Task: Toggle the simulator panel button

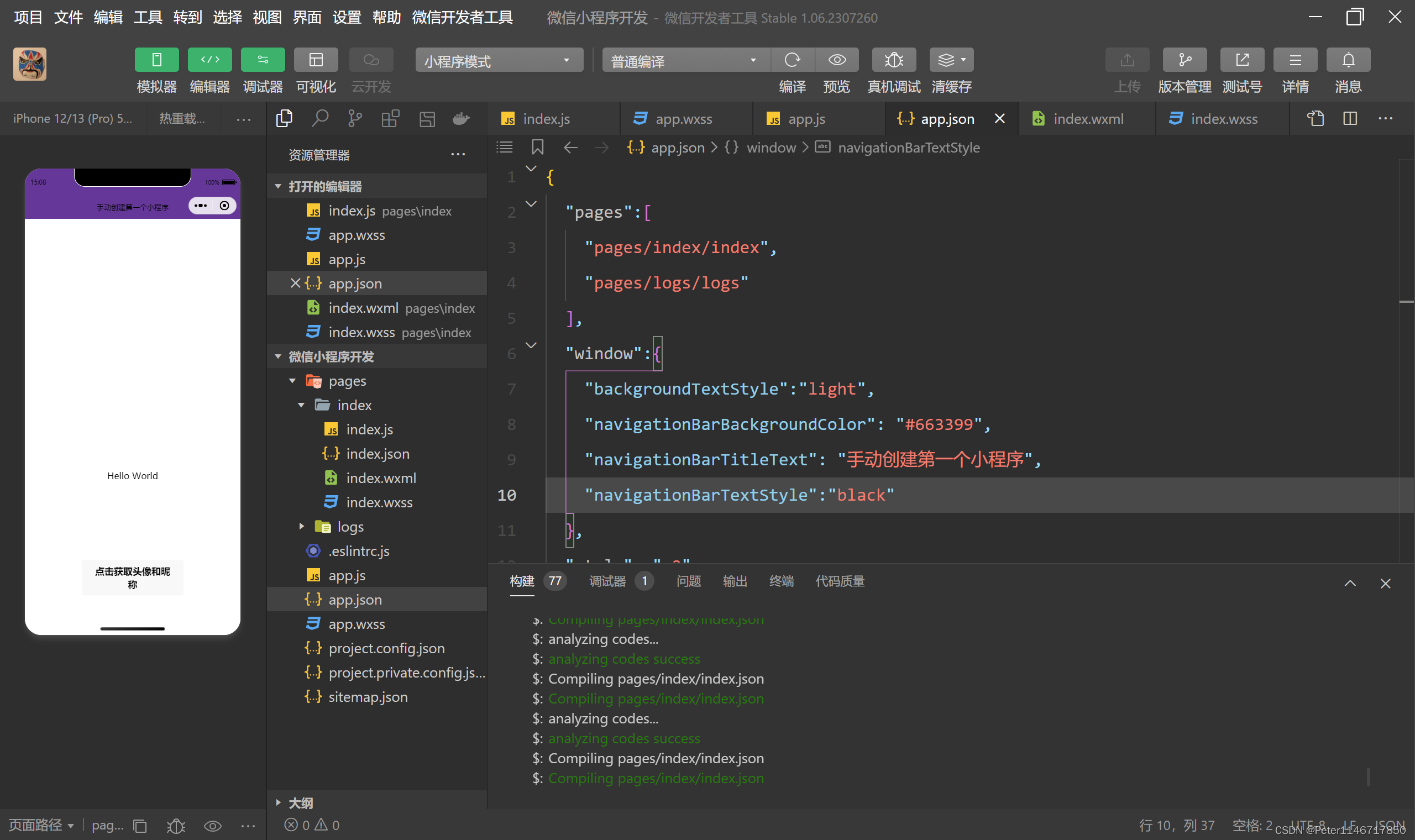Action: coord(157,60)
